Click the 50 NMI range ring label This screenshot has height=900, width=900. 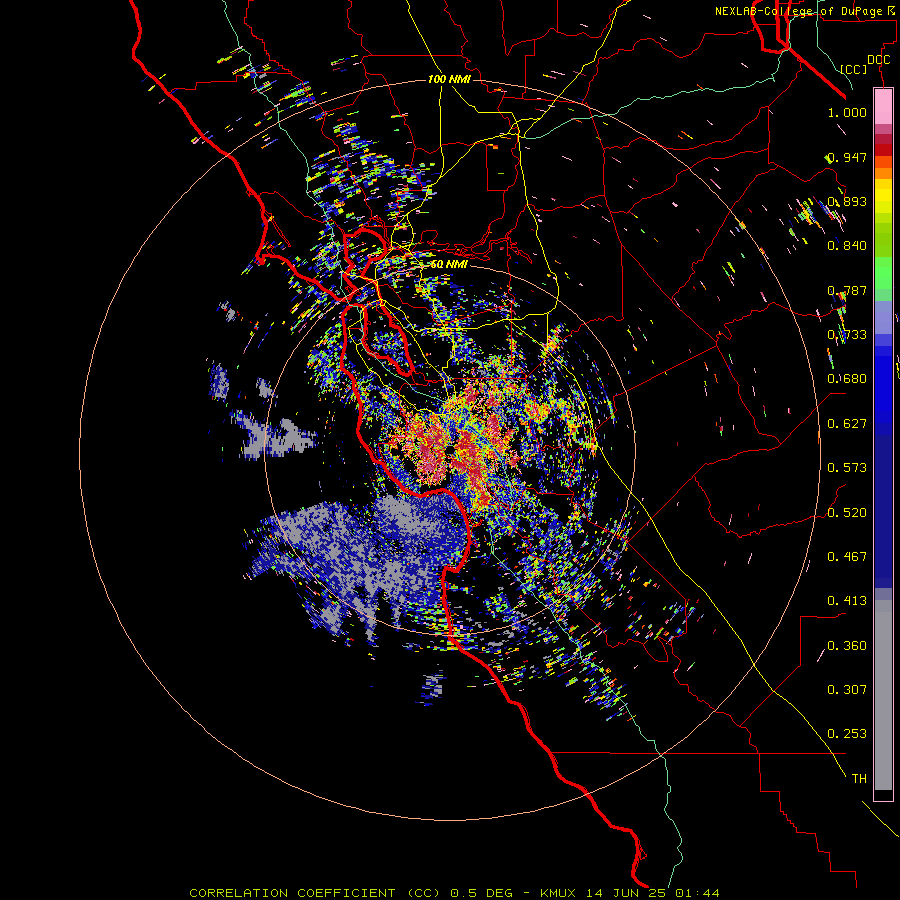tap(449, 265)
